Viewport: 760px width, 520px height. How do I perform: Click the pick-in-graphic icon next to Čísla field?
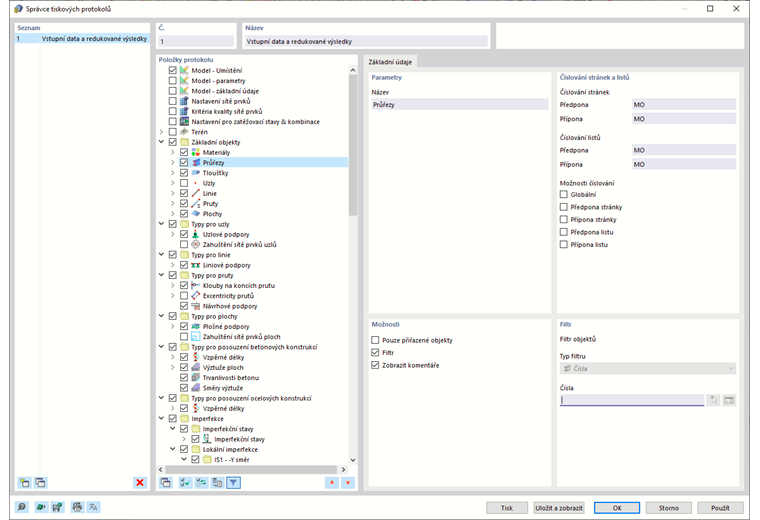[x=713, y=400]
